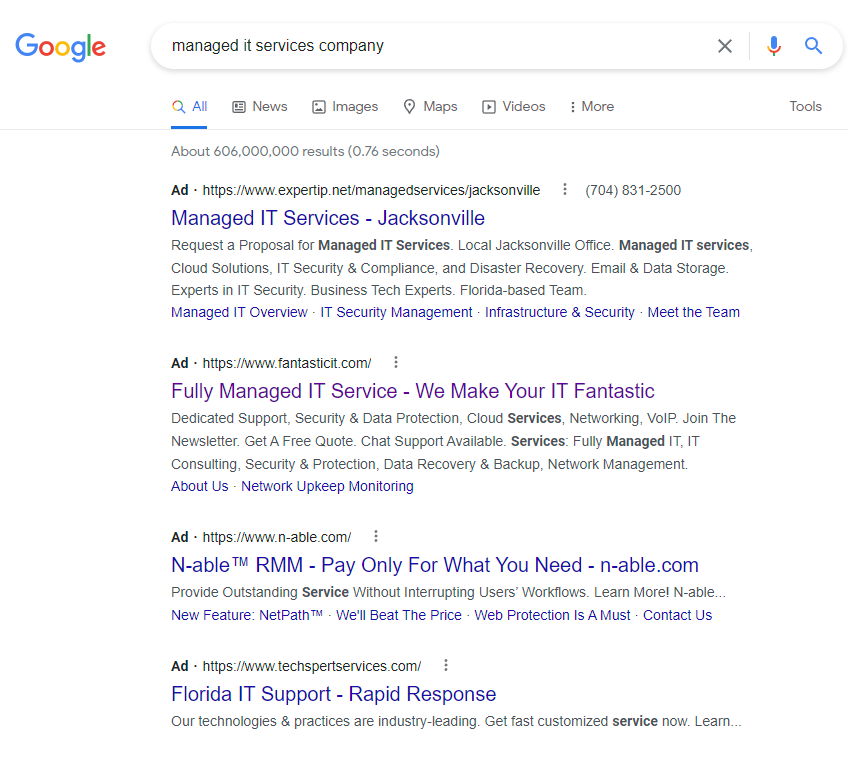Viewport: 848px width, 770px height.
Task: Expand the More search categories menu
Action: click(x=591, y=107)
